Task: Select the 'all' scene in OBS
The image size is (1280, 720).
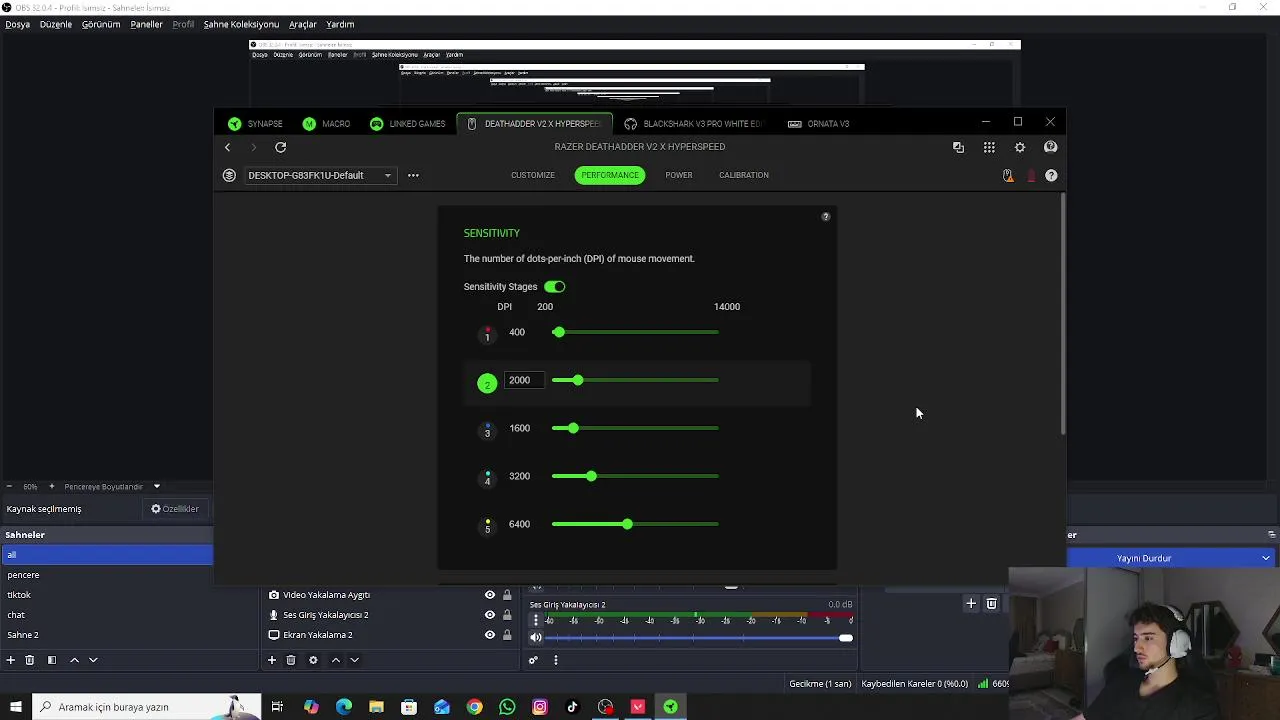Action: click(x=106, y=555)
